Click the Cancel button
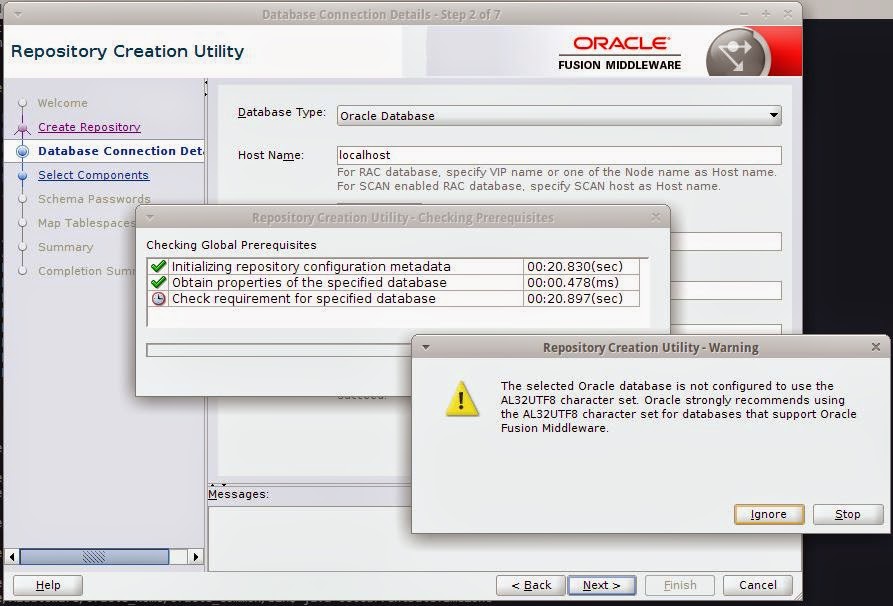This screenshot has height=606, width=893. 757,585
